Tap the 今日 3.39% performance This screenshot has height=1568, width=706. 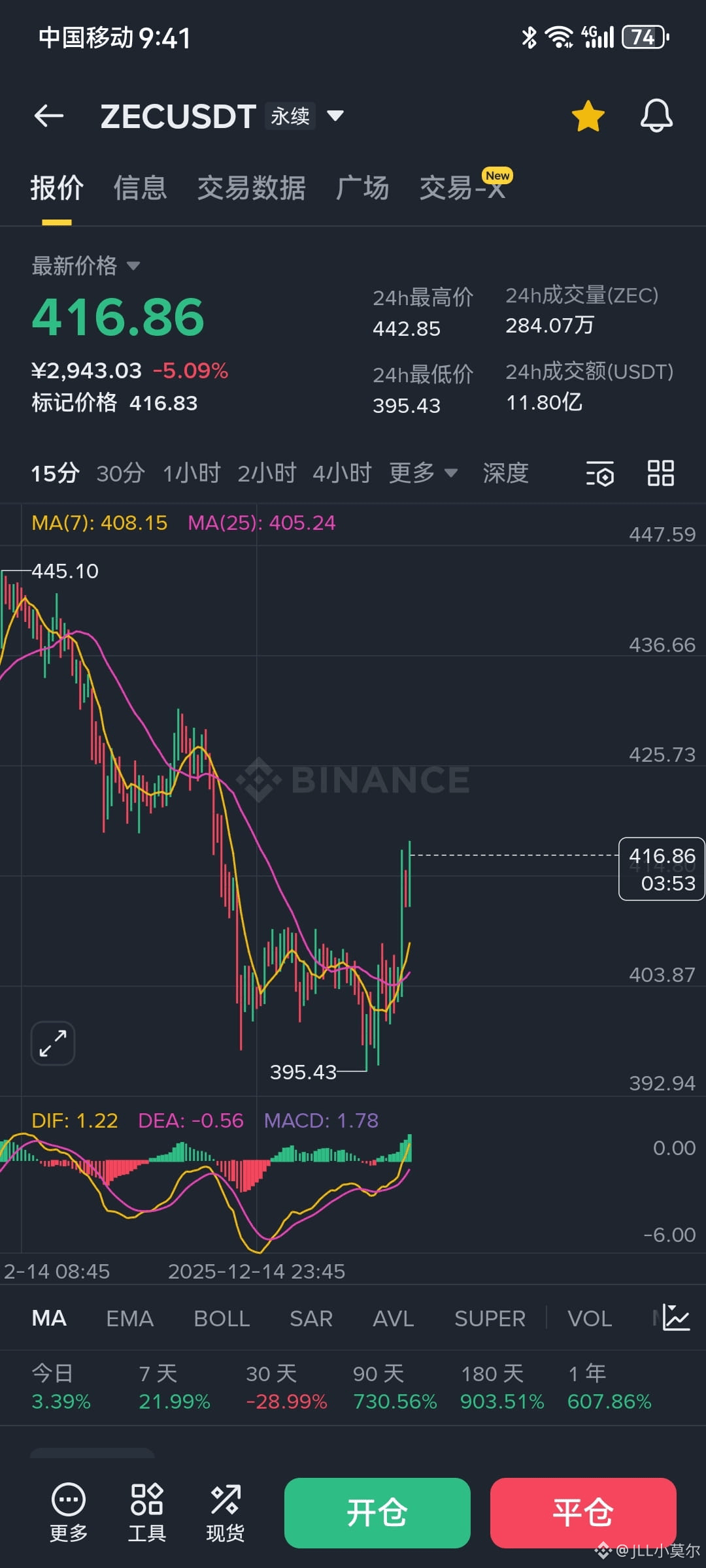tap(61, 1388)
